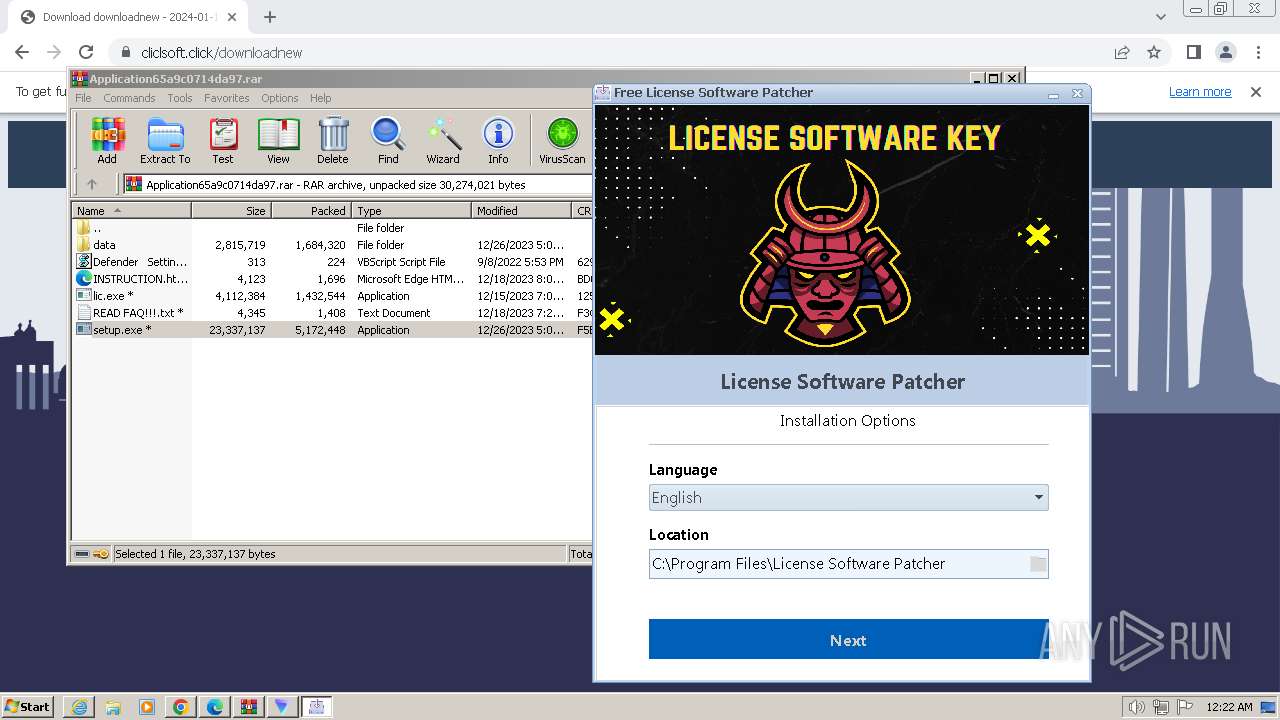
Task: Open Chrome three-dot menu
Action: pyautogui.click(x=1257, y=52)
